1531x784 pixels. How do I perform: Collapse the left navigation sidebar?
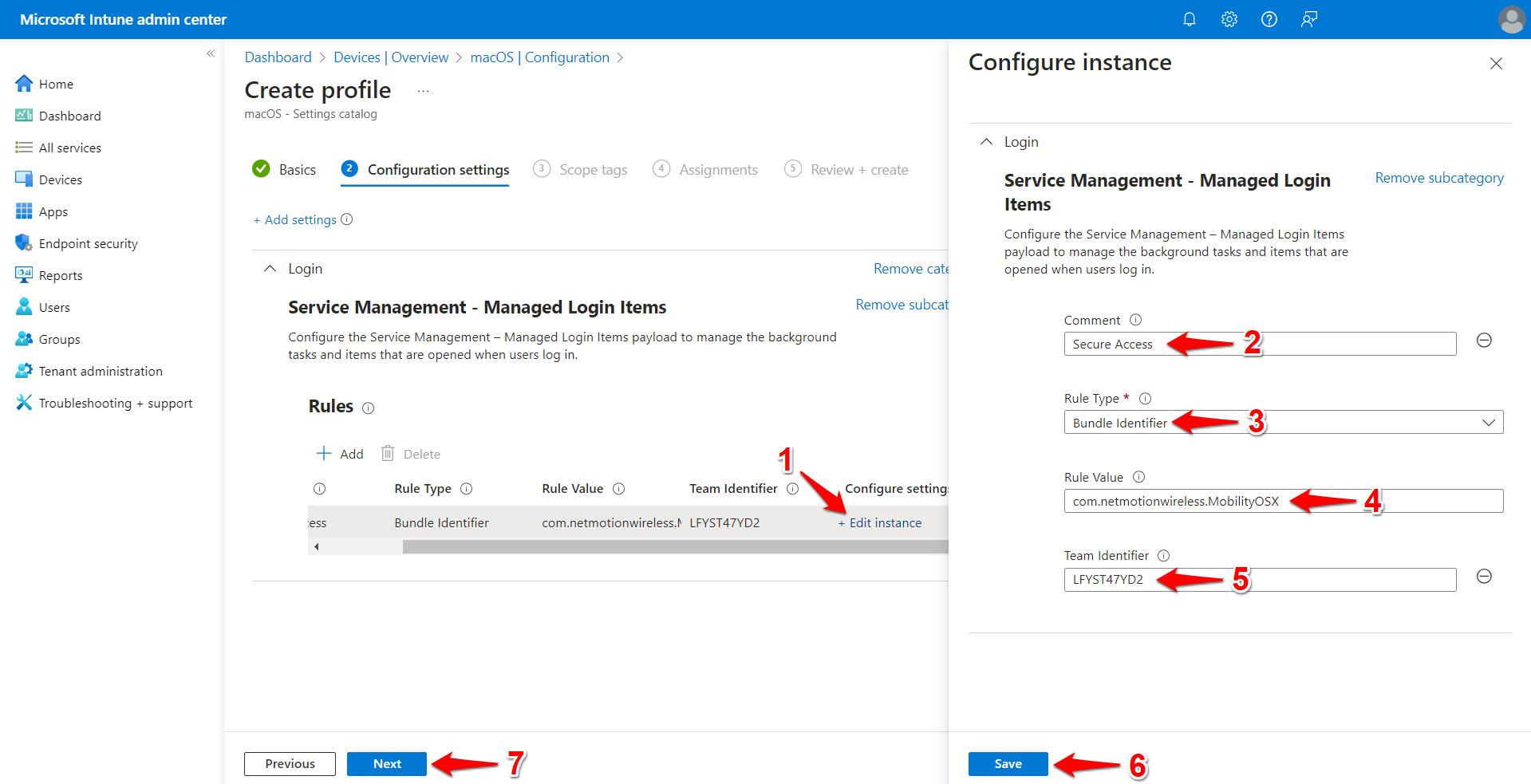tap(211, 53)
